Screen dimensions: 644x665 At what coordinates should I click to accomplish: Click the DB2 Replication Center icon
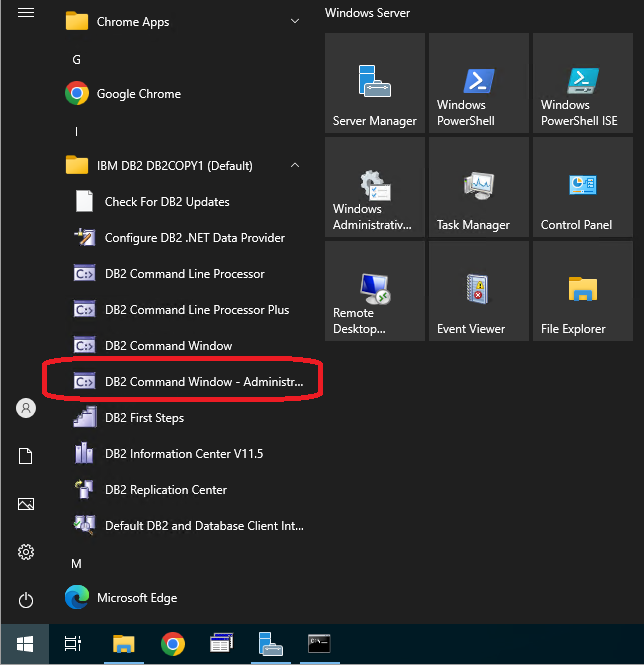tap(85, 490)
